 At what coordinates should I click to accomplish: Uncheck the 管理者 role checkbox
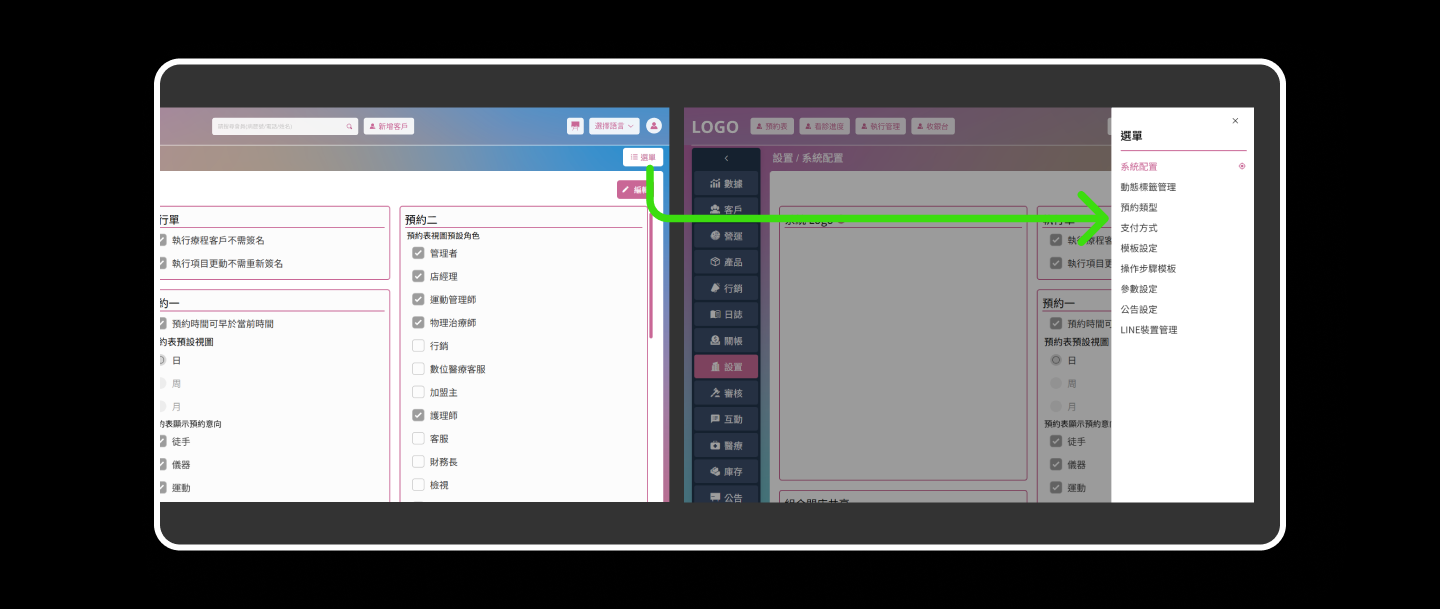coord(418,253)
